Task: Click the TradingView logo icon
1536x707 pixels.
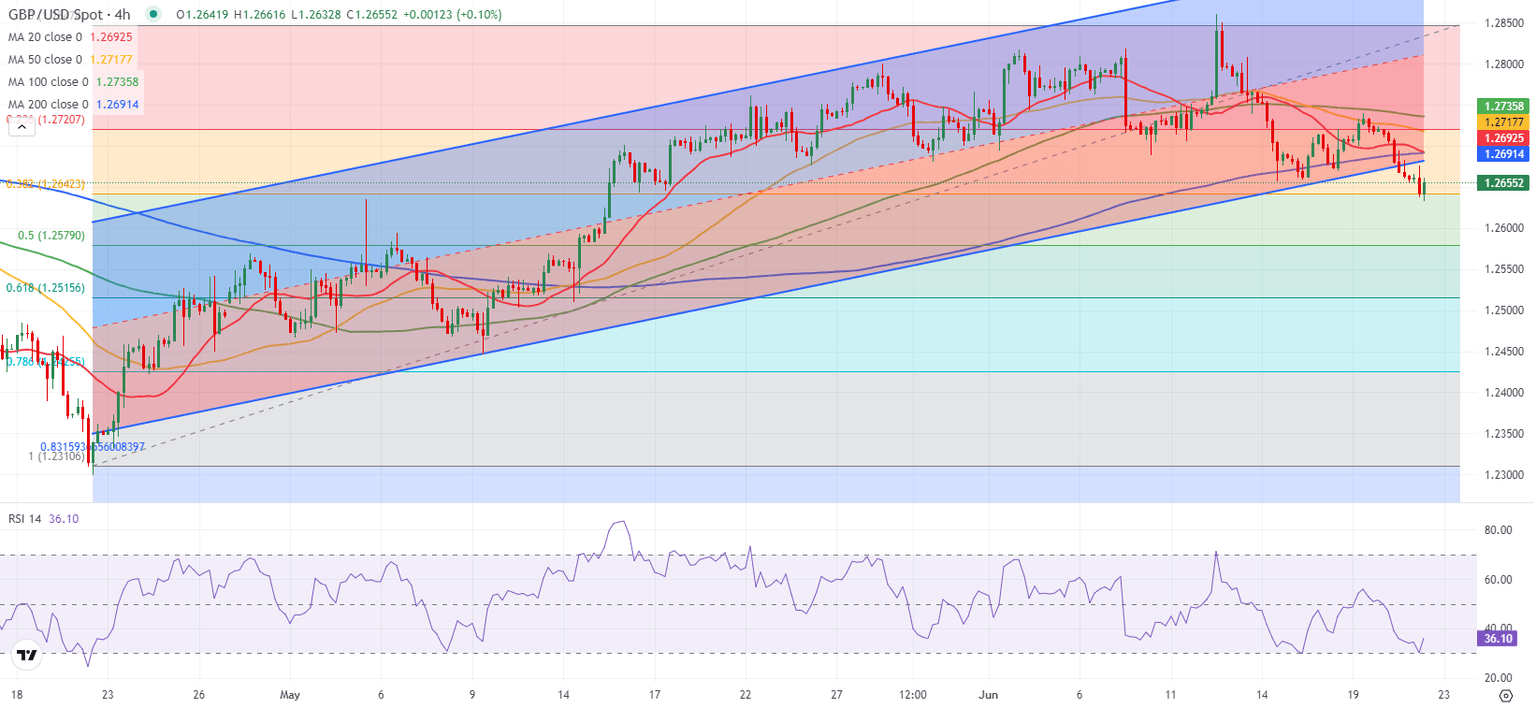Action: point(27,655)
